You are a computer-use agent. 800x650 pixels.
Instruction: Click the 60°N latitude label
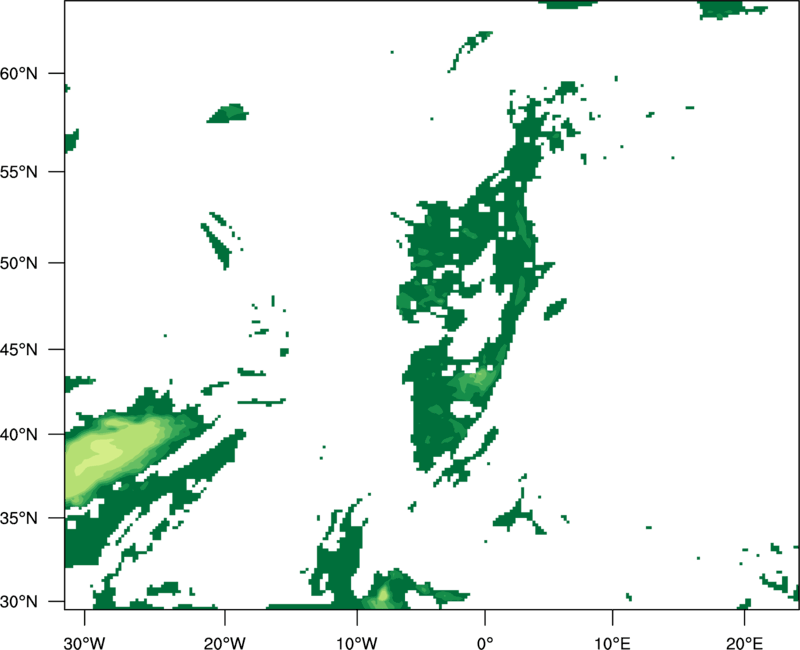coord(19,73)
